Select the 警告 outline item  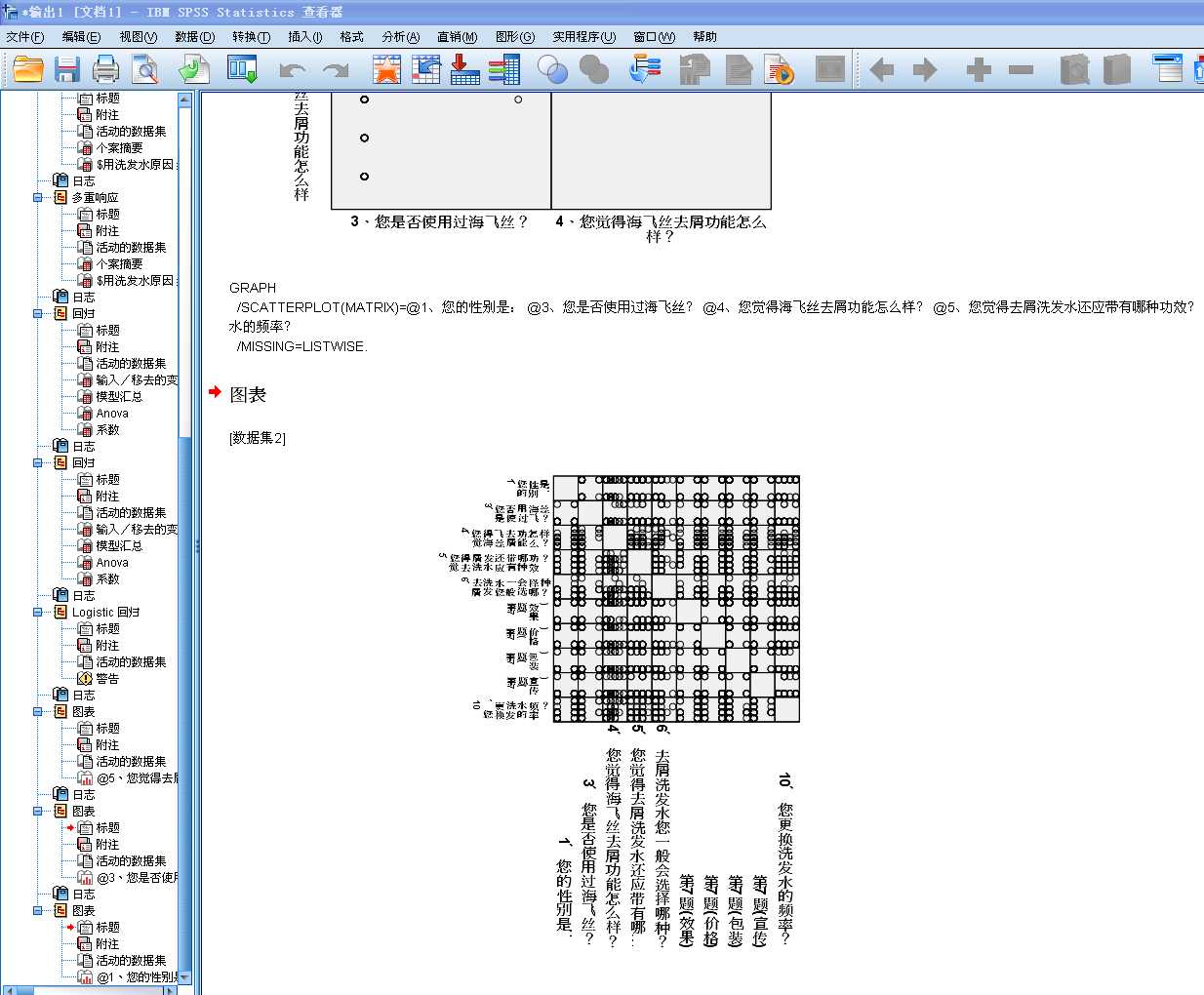click(x=107, y=678)
